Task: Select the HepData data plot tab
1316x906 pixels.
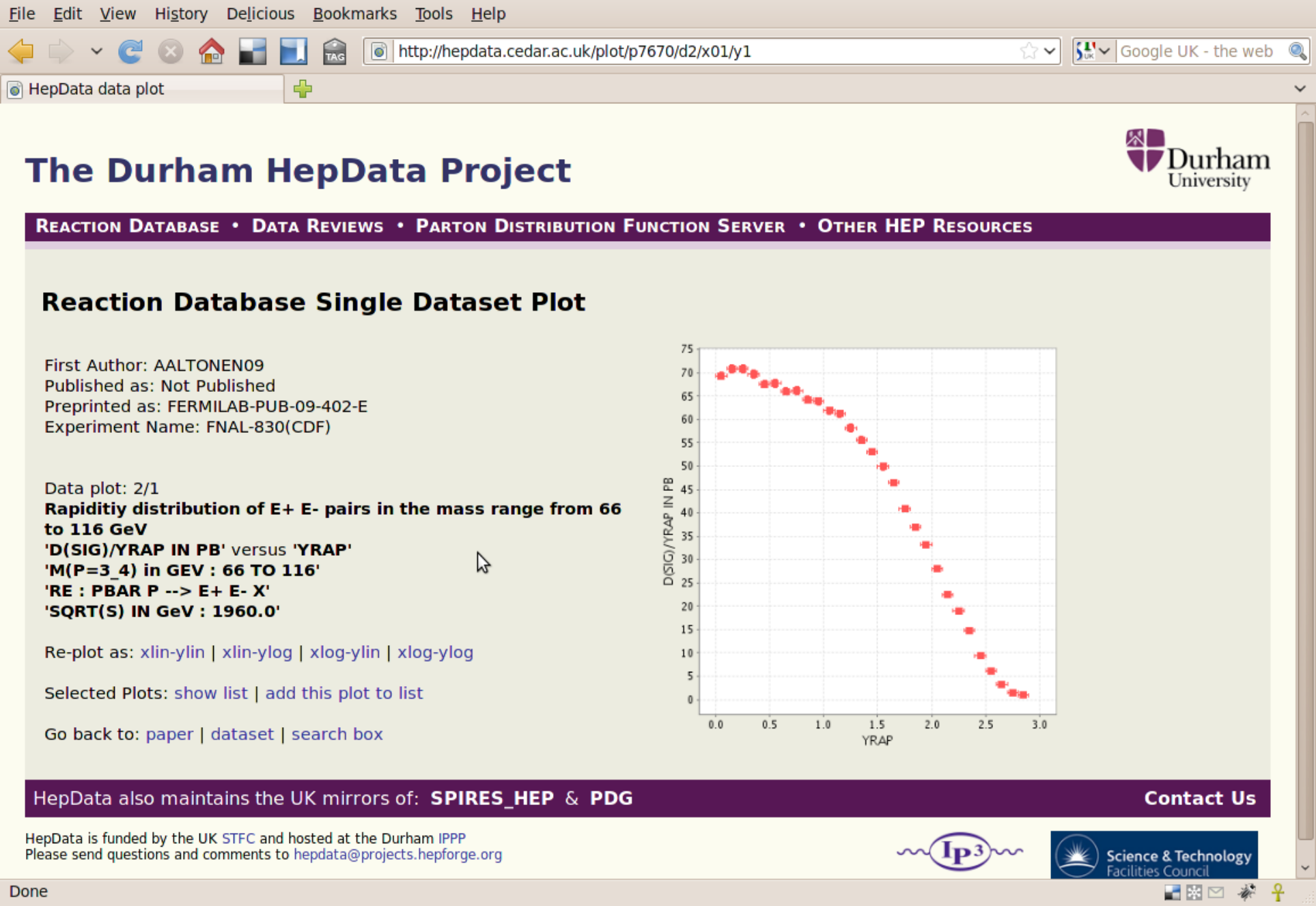Action: click(142, 89)
